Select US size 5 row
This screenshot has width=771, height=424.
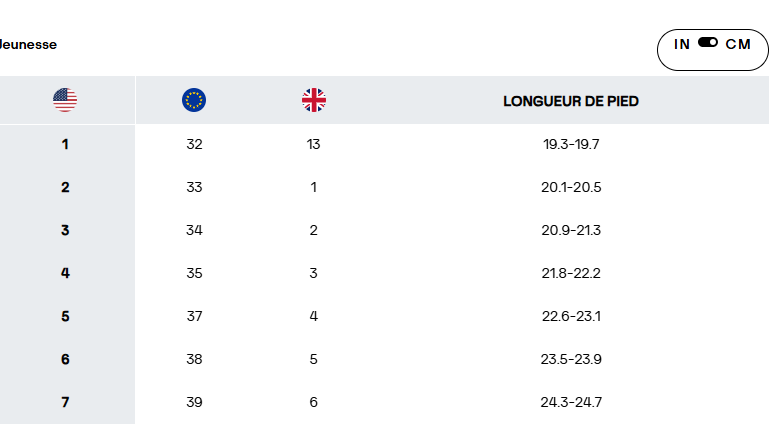[x=65, y=316]
